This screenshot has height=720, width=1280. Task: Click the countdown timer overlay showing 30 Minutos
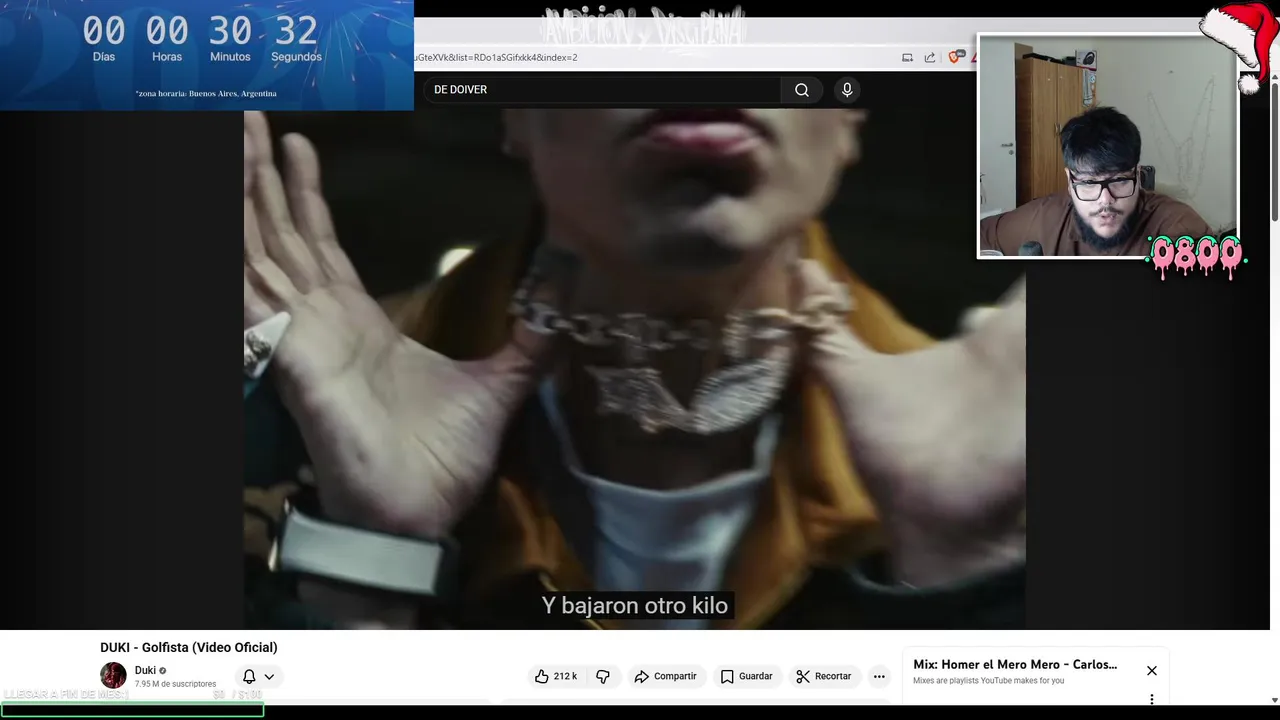point(207,55)
